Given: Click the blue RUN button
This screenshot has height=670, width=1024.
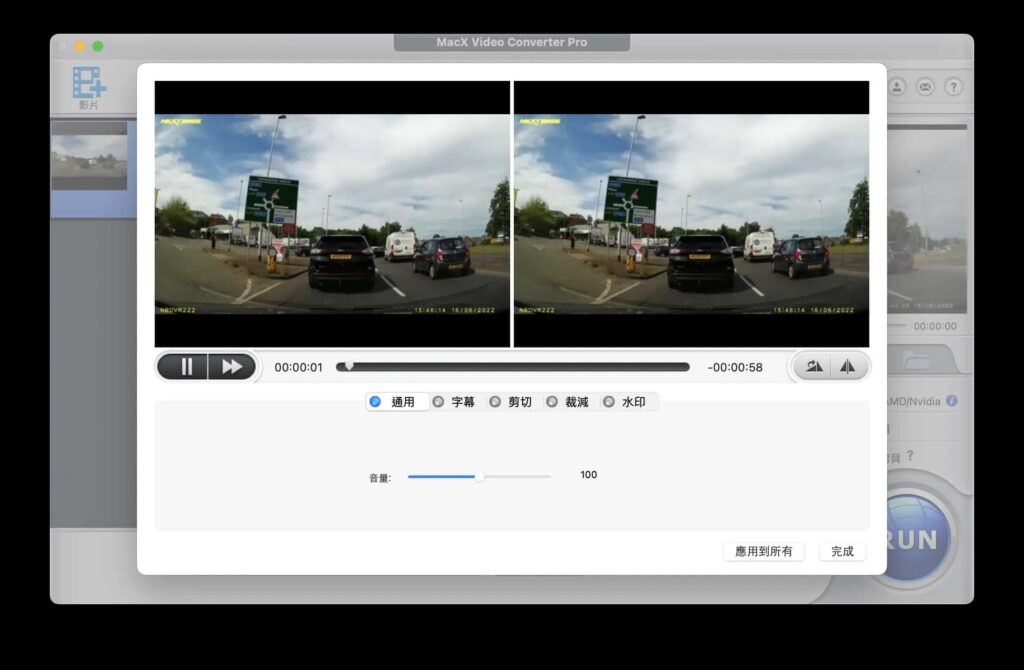Looking at the screenshot, I should [913, 539].
